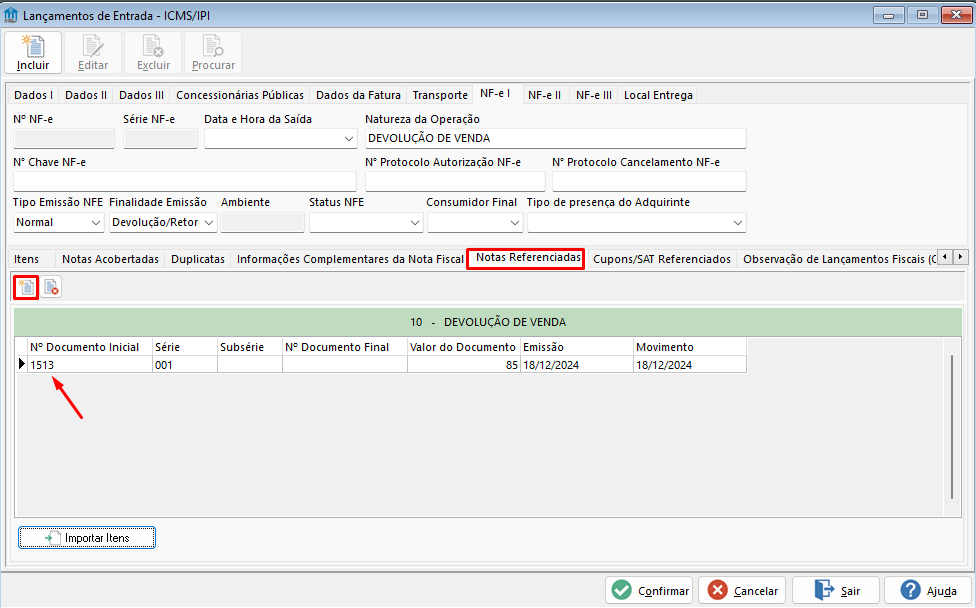The width and height of the screenshot is (976, 608).
Task: Select the document value 85 cell
Action: (464, 365)
